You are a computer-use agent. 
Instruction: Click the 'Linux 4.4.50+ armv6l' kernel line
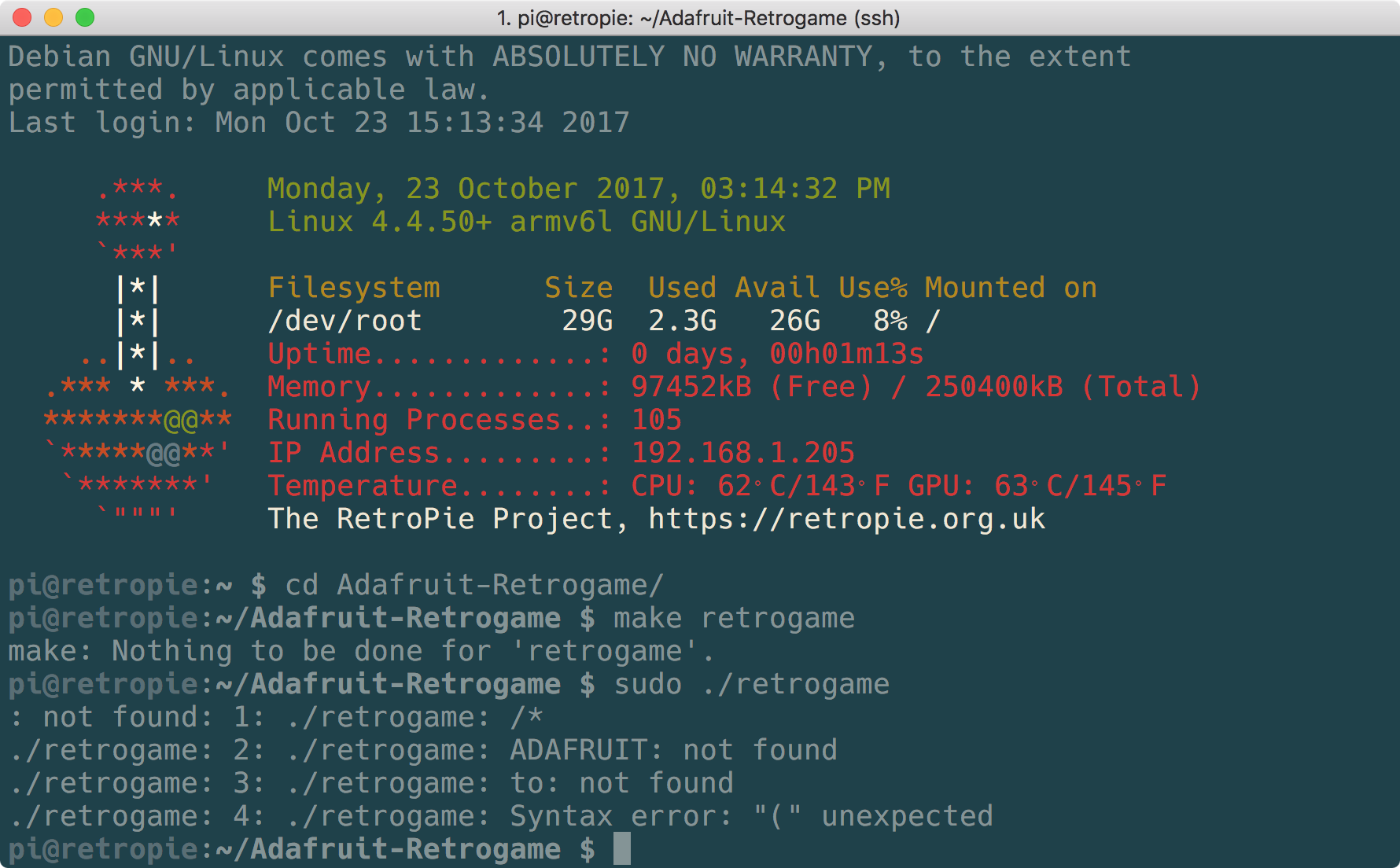pos(527,222)
